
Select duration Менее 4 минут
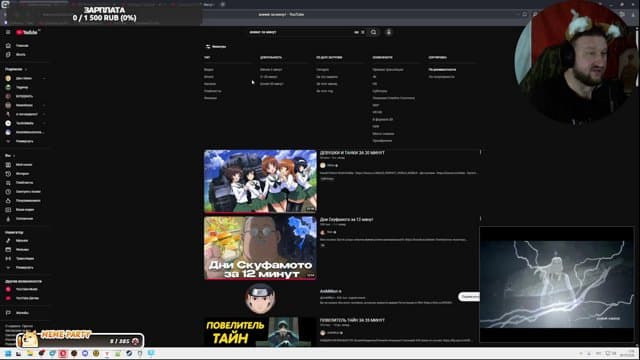coord(271,69)
